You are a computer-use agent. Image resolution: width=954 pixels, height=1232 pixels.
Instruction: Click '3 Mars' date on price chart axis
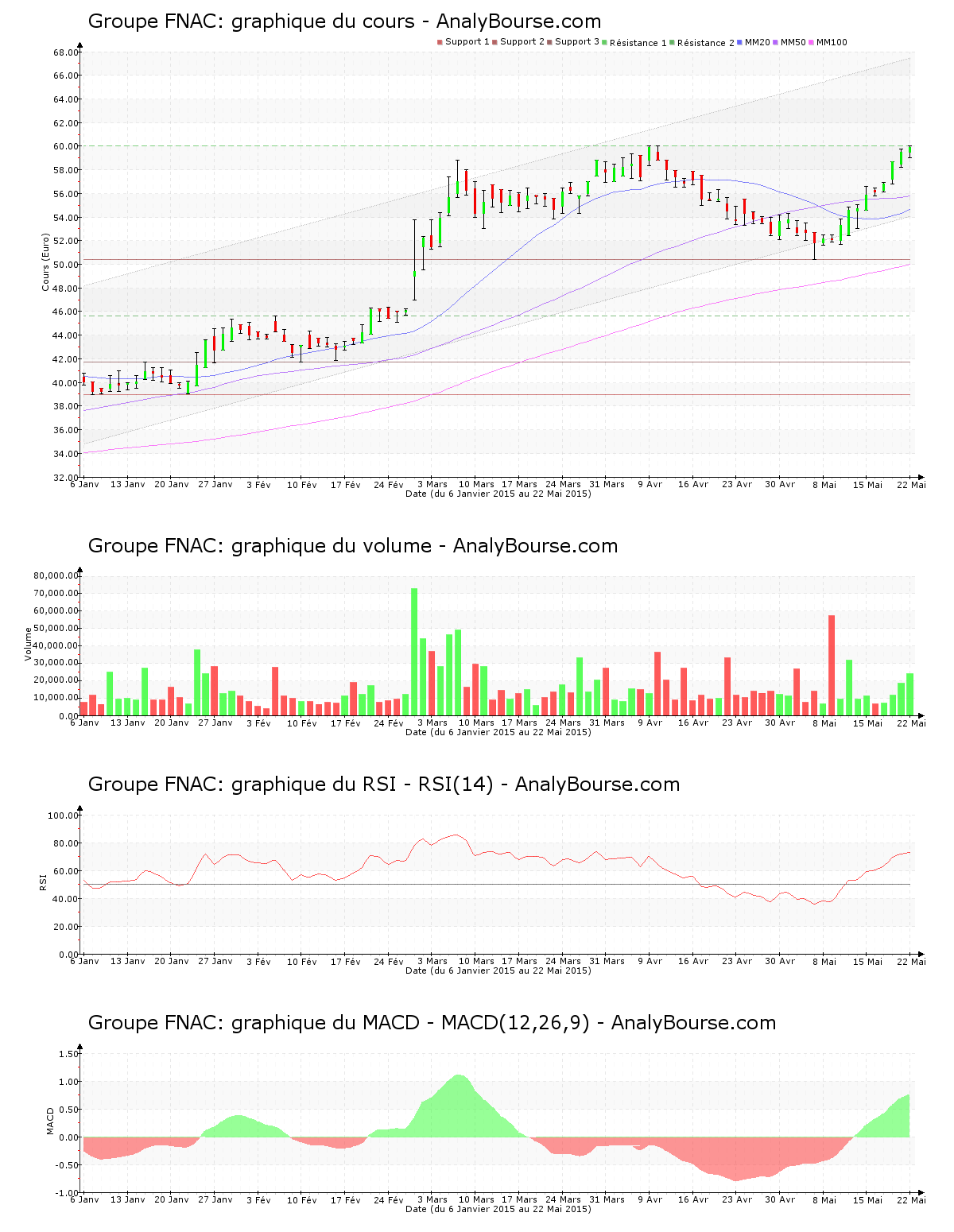click(x=432, y=484)
